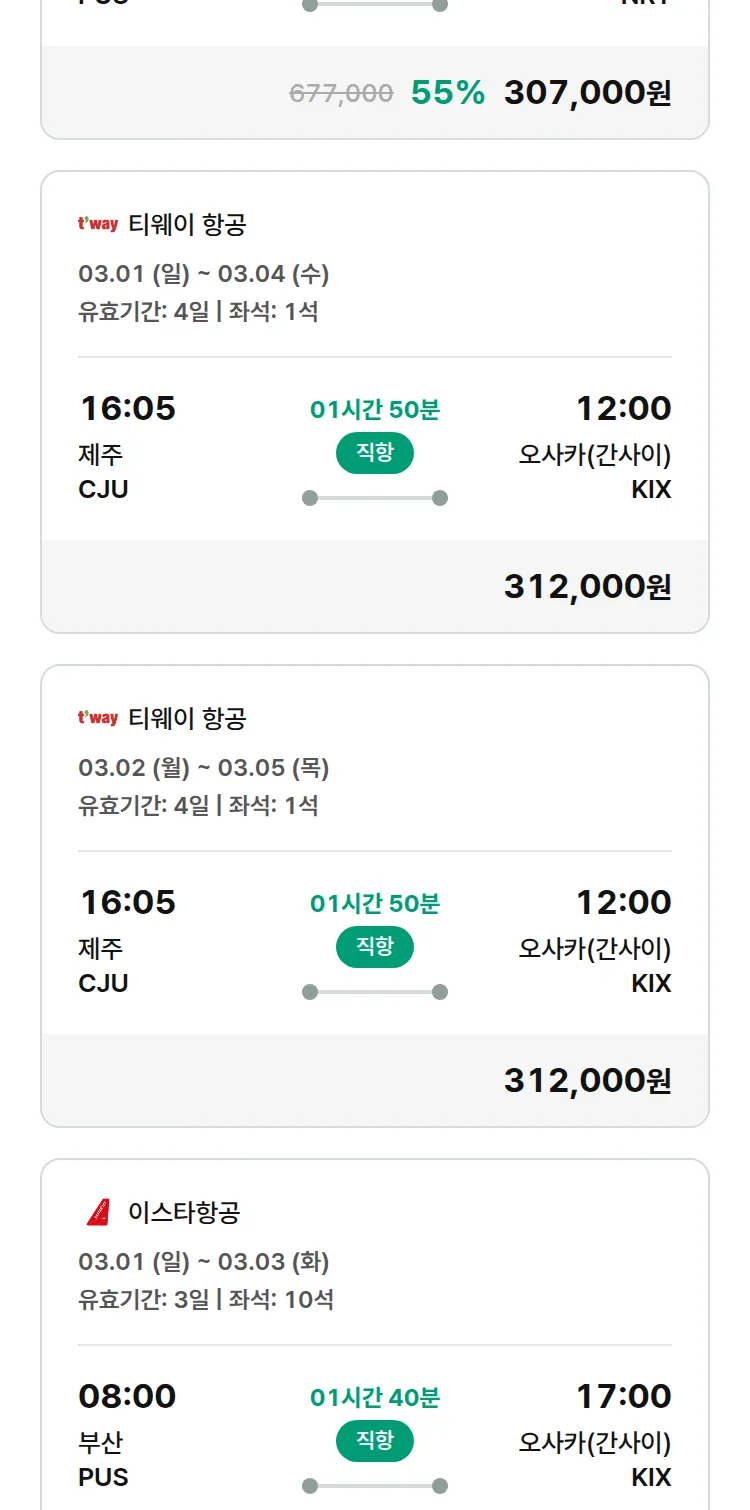Open 이스타항공 airline name link
The image size is (750, 1510).
[x=184, y=1213]
